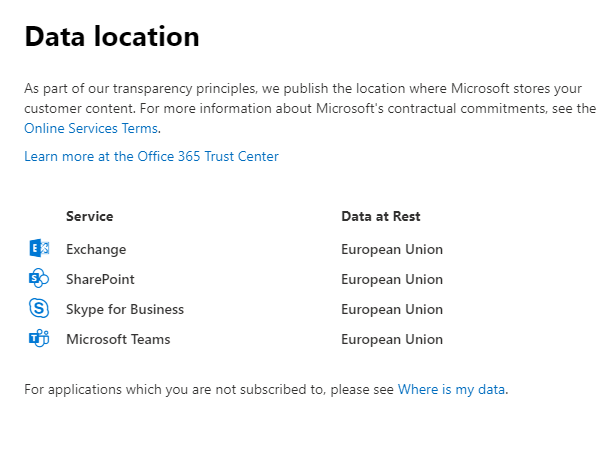614x463 pixels.
Task: Click the Service column header
Action: [90, 216]
